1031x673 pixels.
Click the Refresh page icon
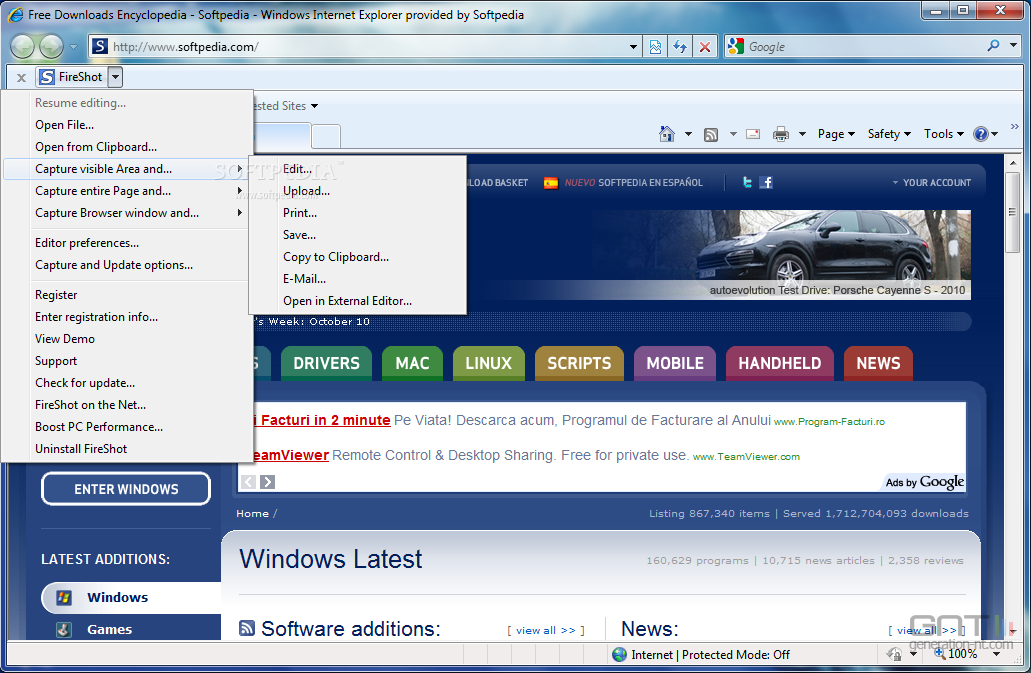pos(680,47)
